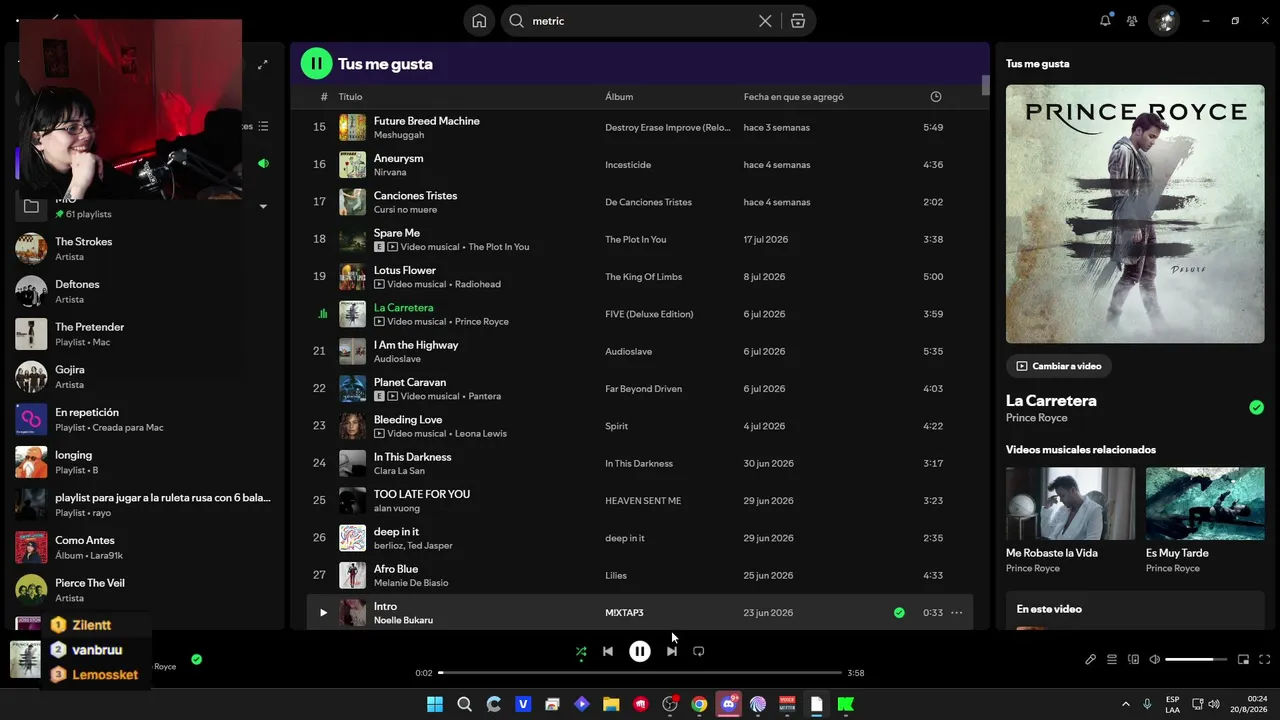Play Intro by Noelle Bukaru
The width and height of the screenshot is (1280, 720).
(323, 613)
